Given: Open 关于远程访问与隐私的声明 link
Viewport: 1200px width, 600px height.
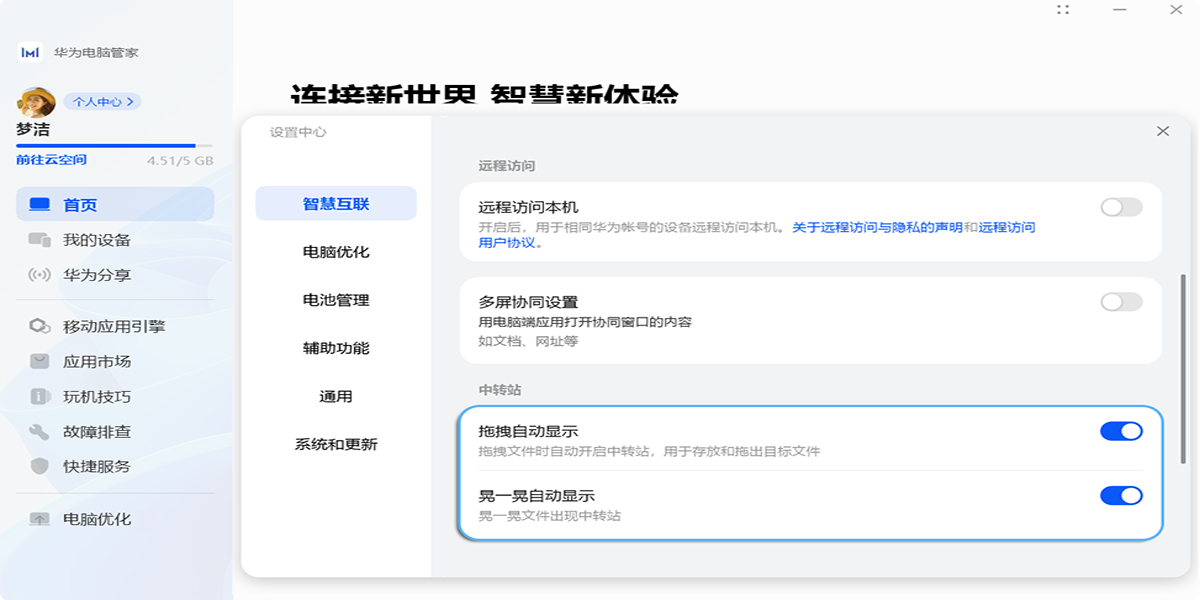Looking at the screenshot, I should click(877, 227).
